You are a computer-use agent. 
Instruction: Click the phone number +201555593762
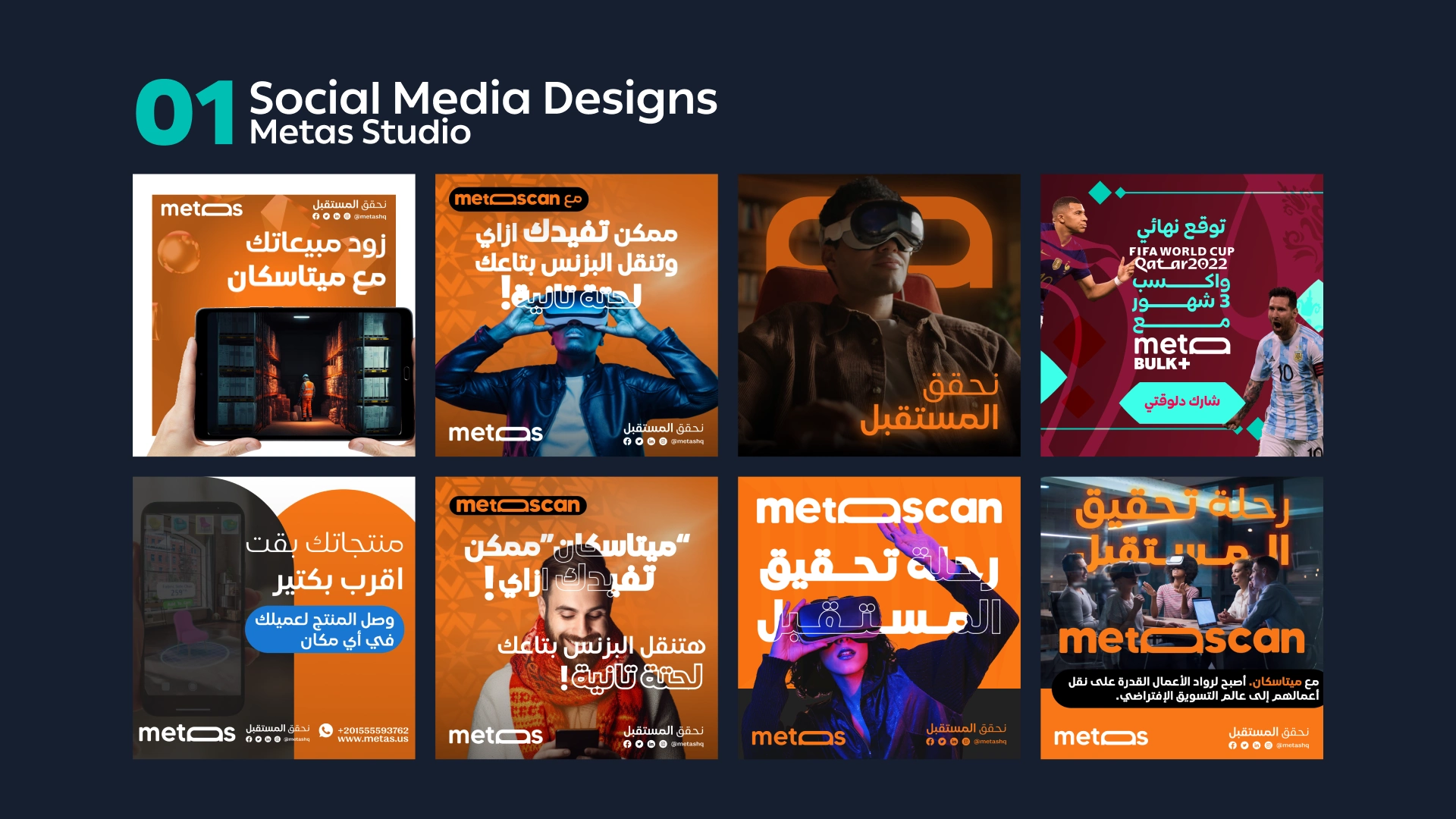point(373,730)
